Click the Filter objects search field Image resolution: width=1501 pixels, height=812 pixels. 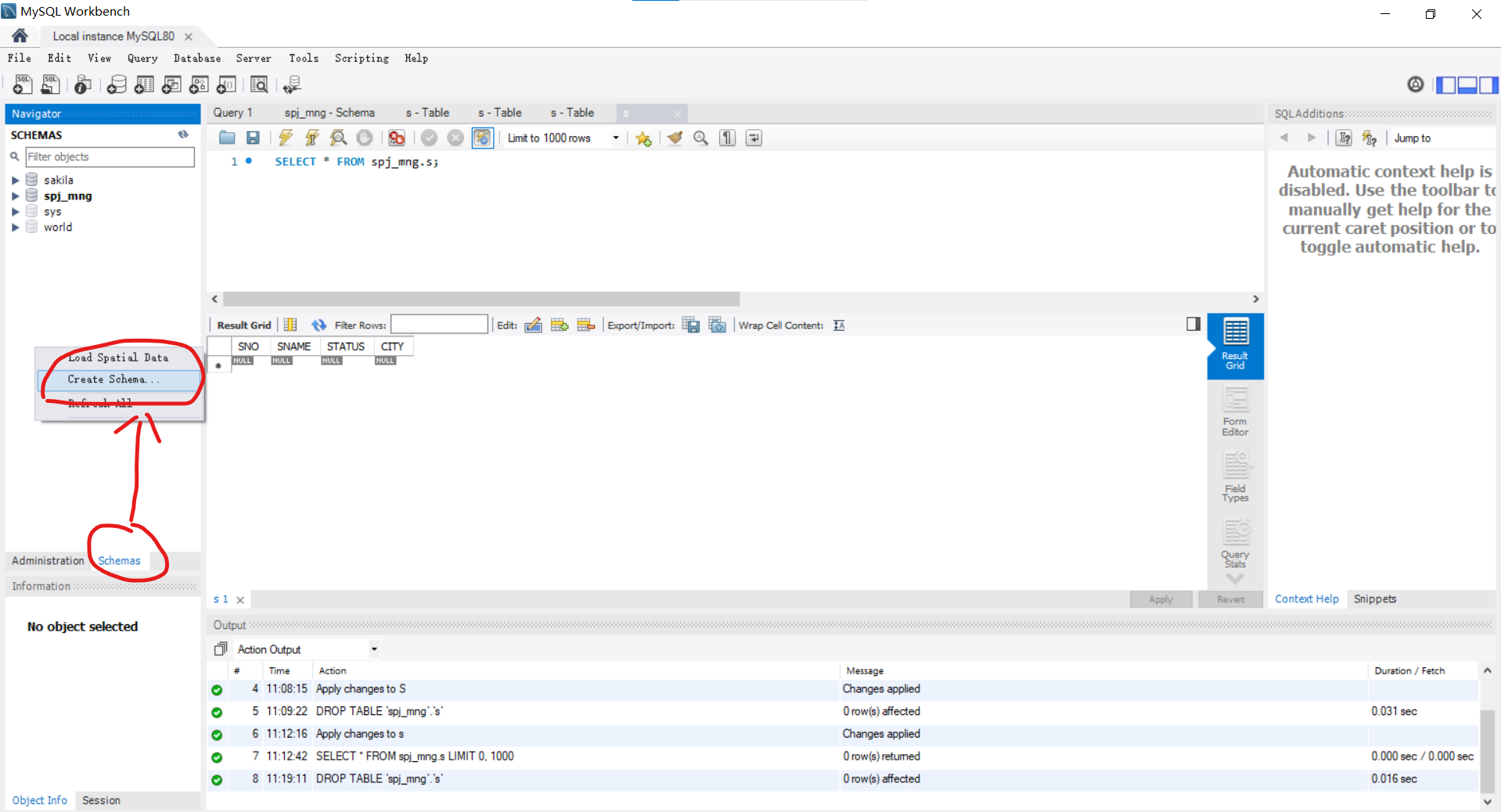click(x=110, y=157)
